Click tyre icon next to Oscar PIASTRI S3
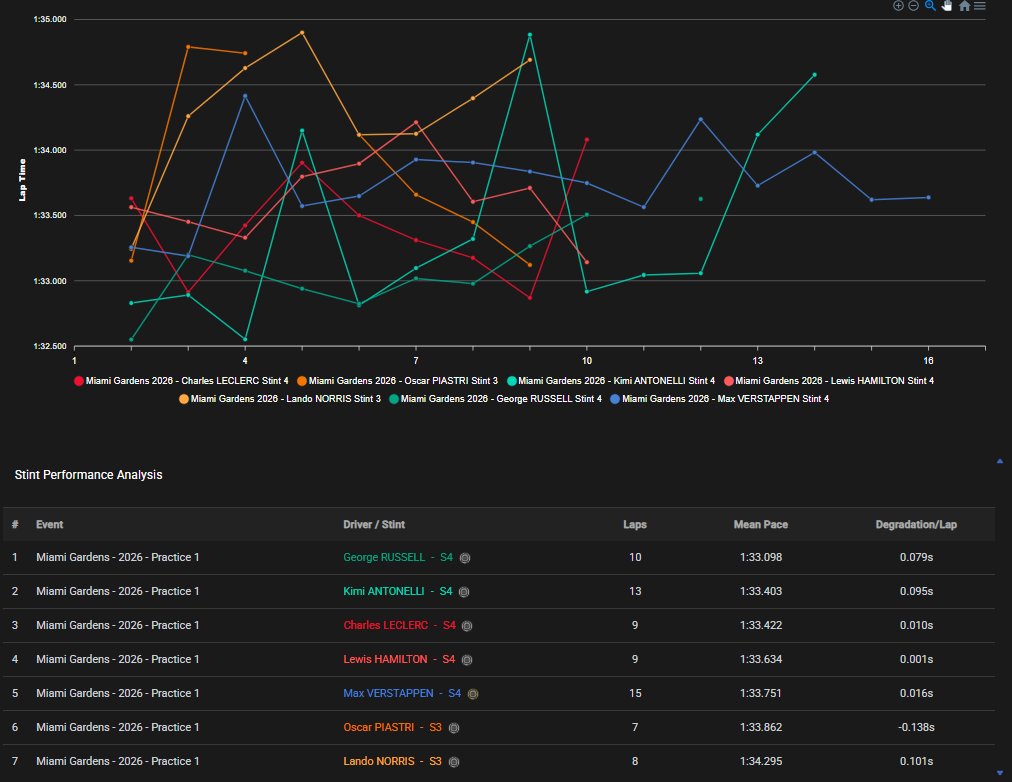The width and height of the screenshot is (1012, 782). pos(454,728)
